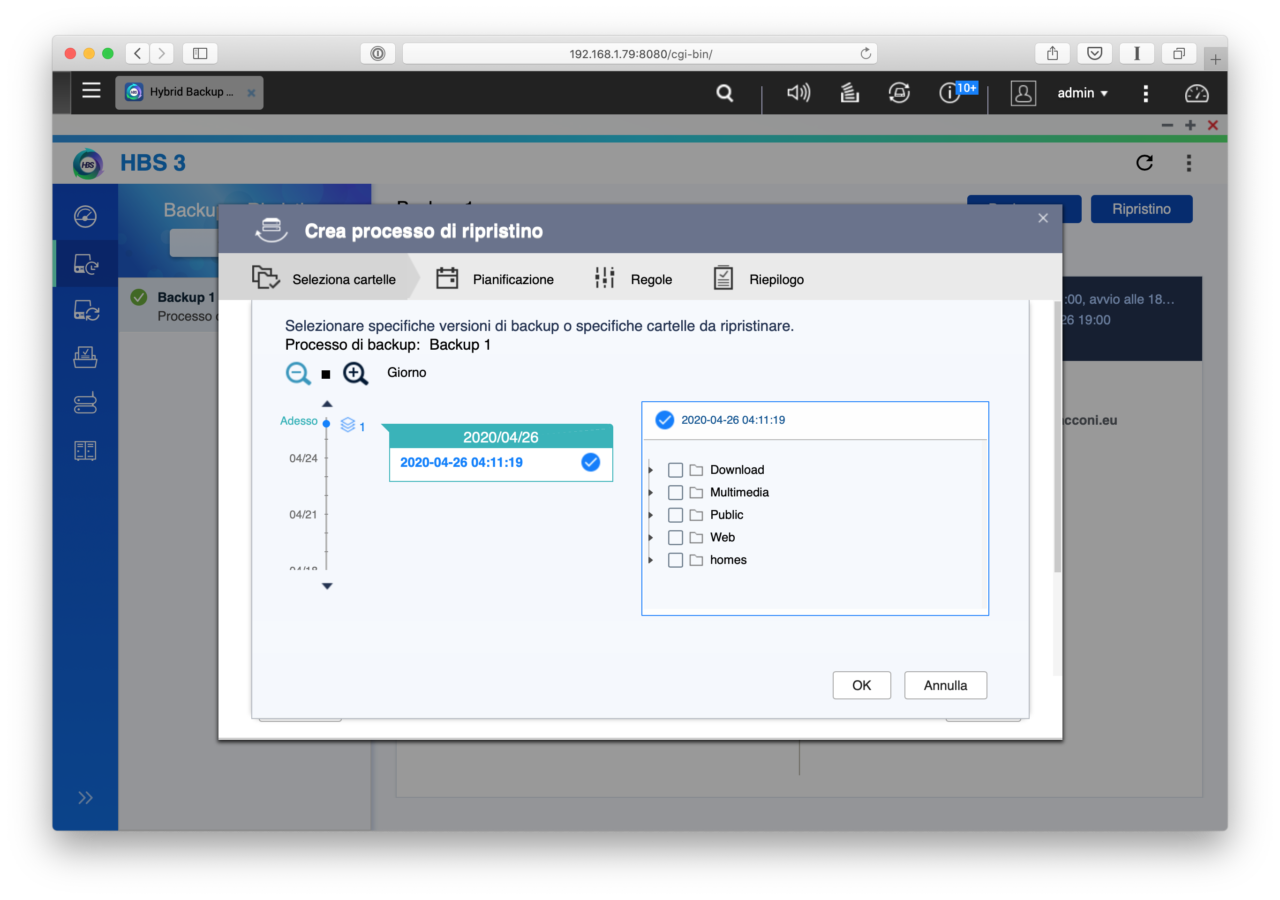
Task: Check the Multimedia folder checkbox
Action: 675,492
